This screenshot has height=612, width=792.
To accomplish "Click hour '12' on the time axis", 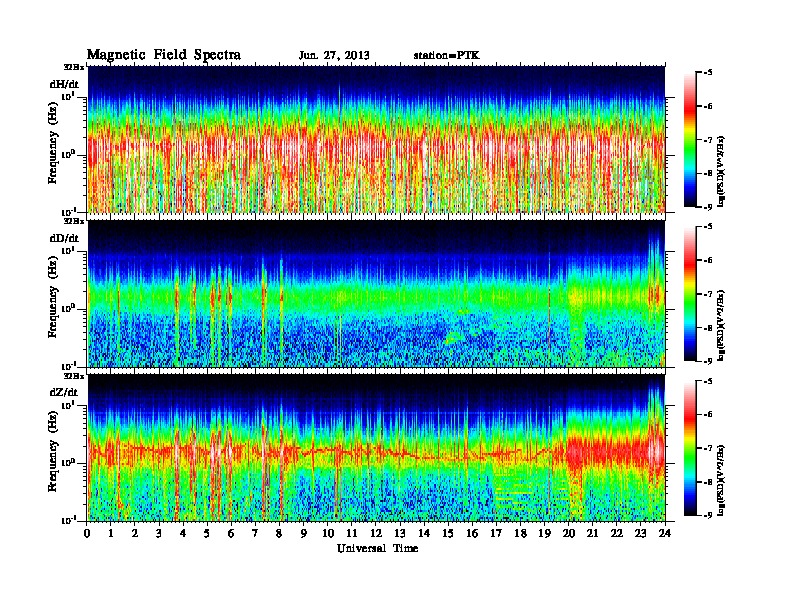I will point(376,533).
